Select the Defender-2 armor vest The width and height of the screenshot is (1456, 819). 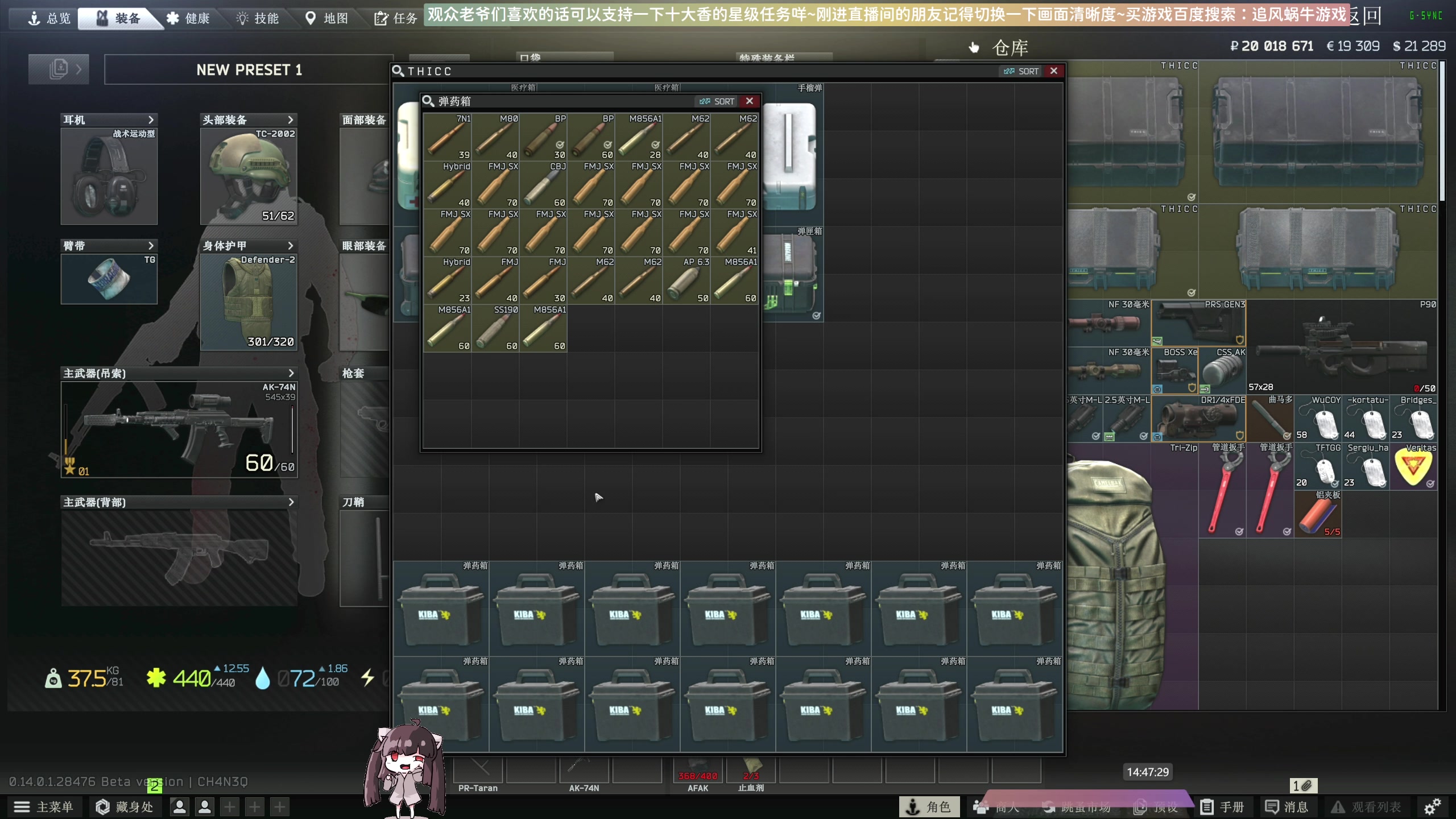249,302
